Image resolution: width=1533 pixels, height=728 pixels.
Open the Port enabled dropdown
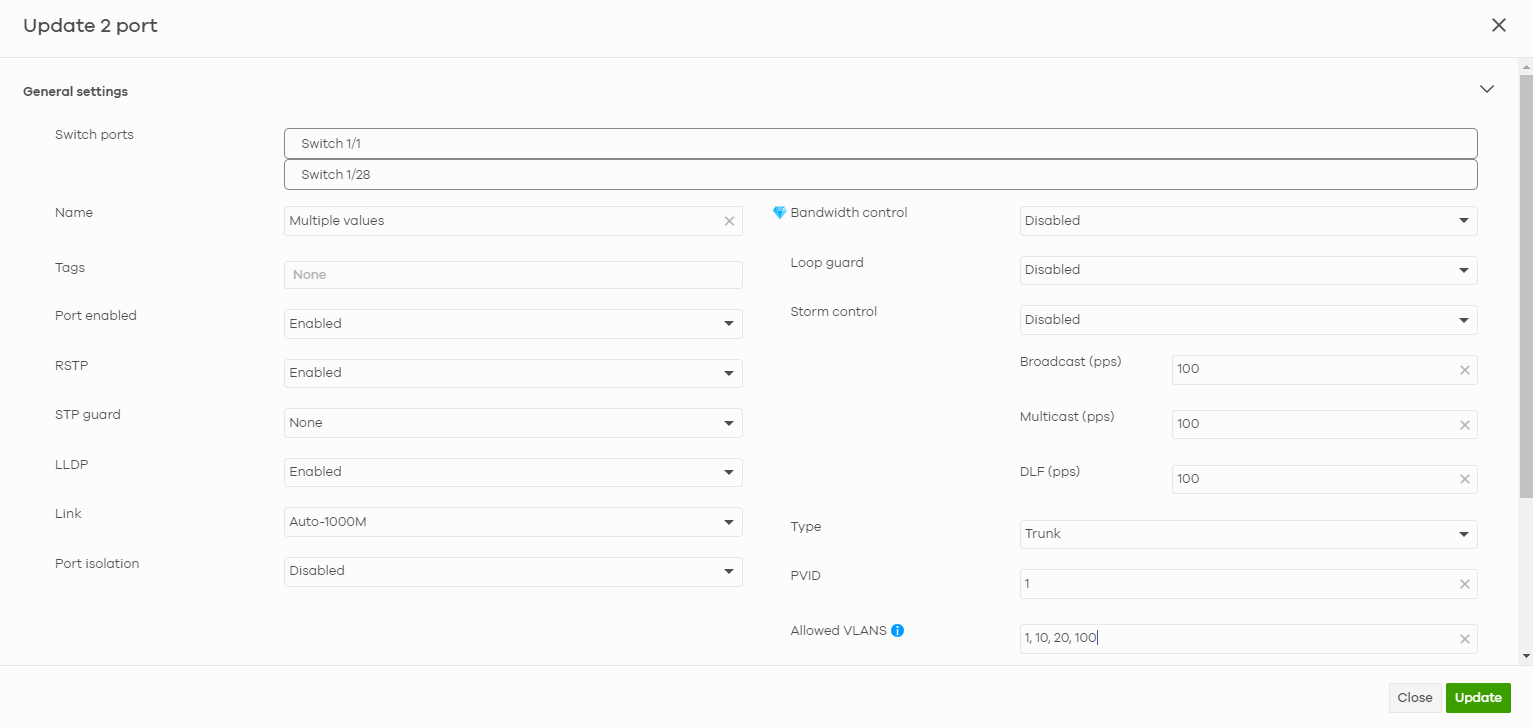click(x=512, y=324)
